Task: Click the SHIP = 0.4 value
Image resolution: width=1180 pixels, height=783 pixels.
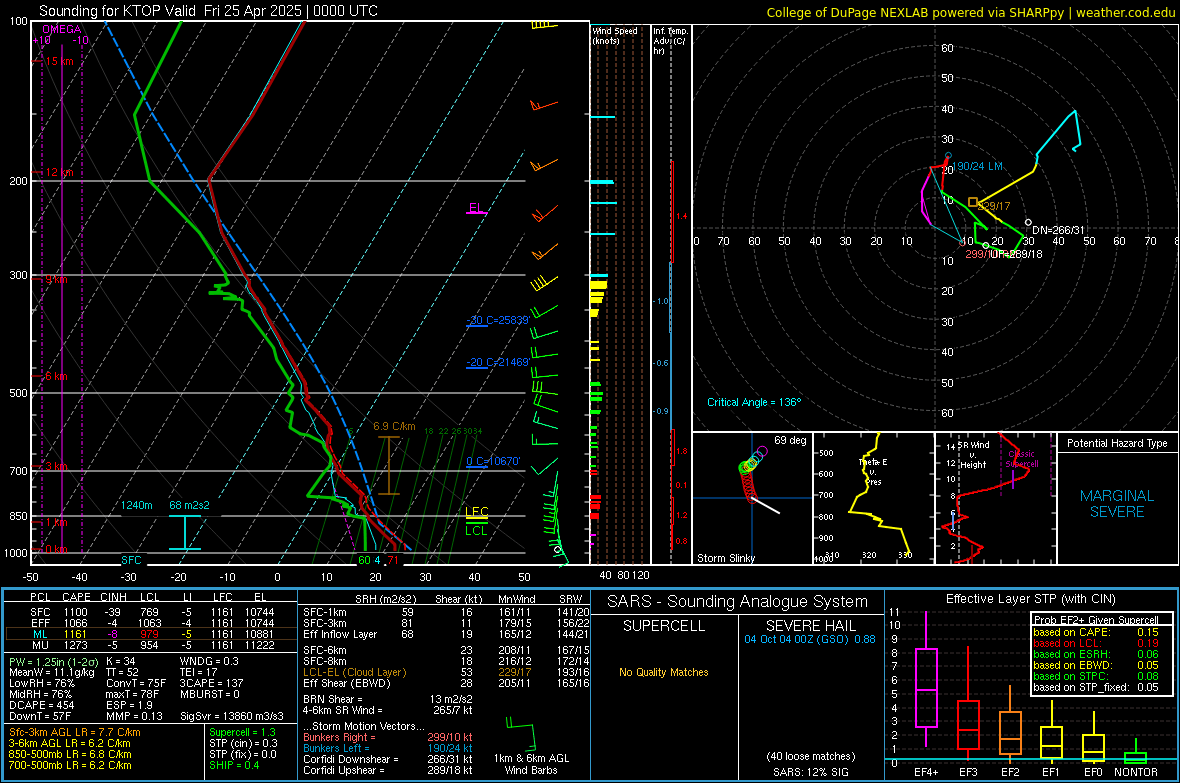Action: (234, 765)
